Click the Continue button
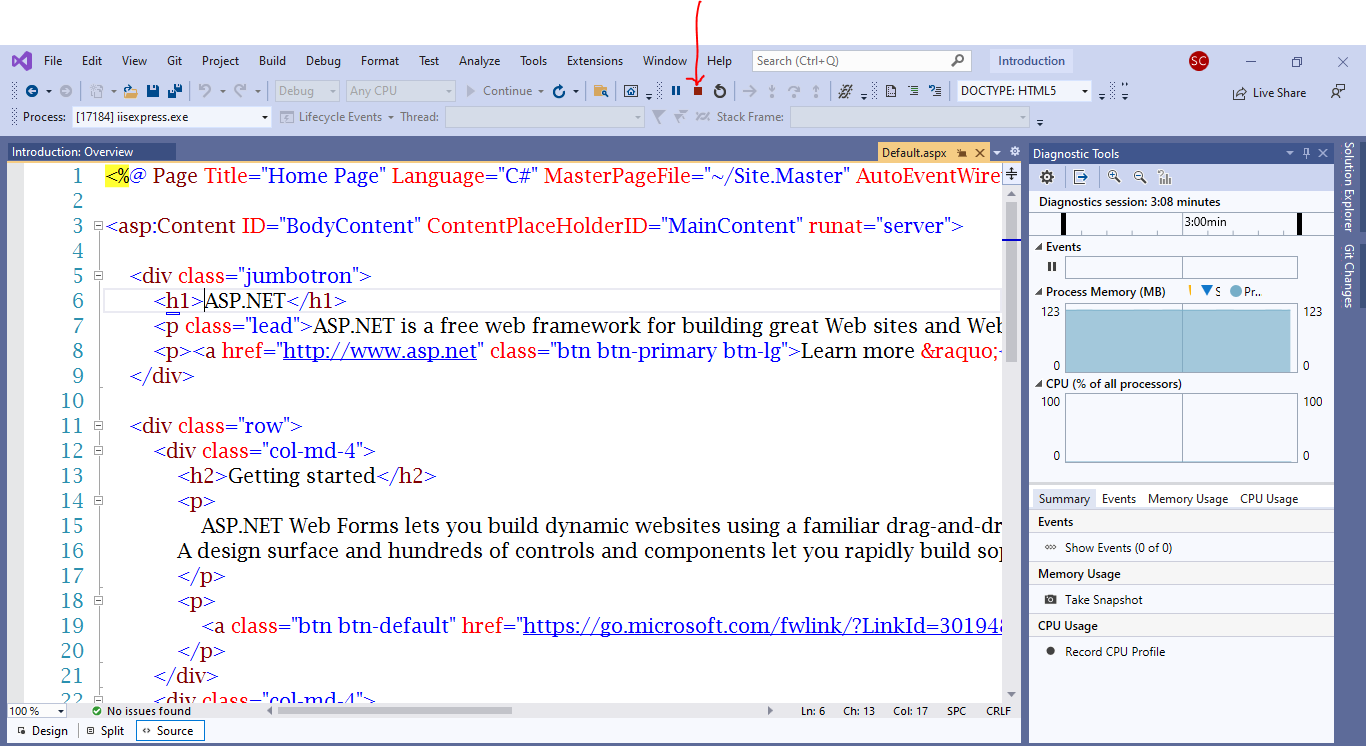This screenshot has height=746, width=1366. tap(500, 91)
